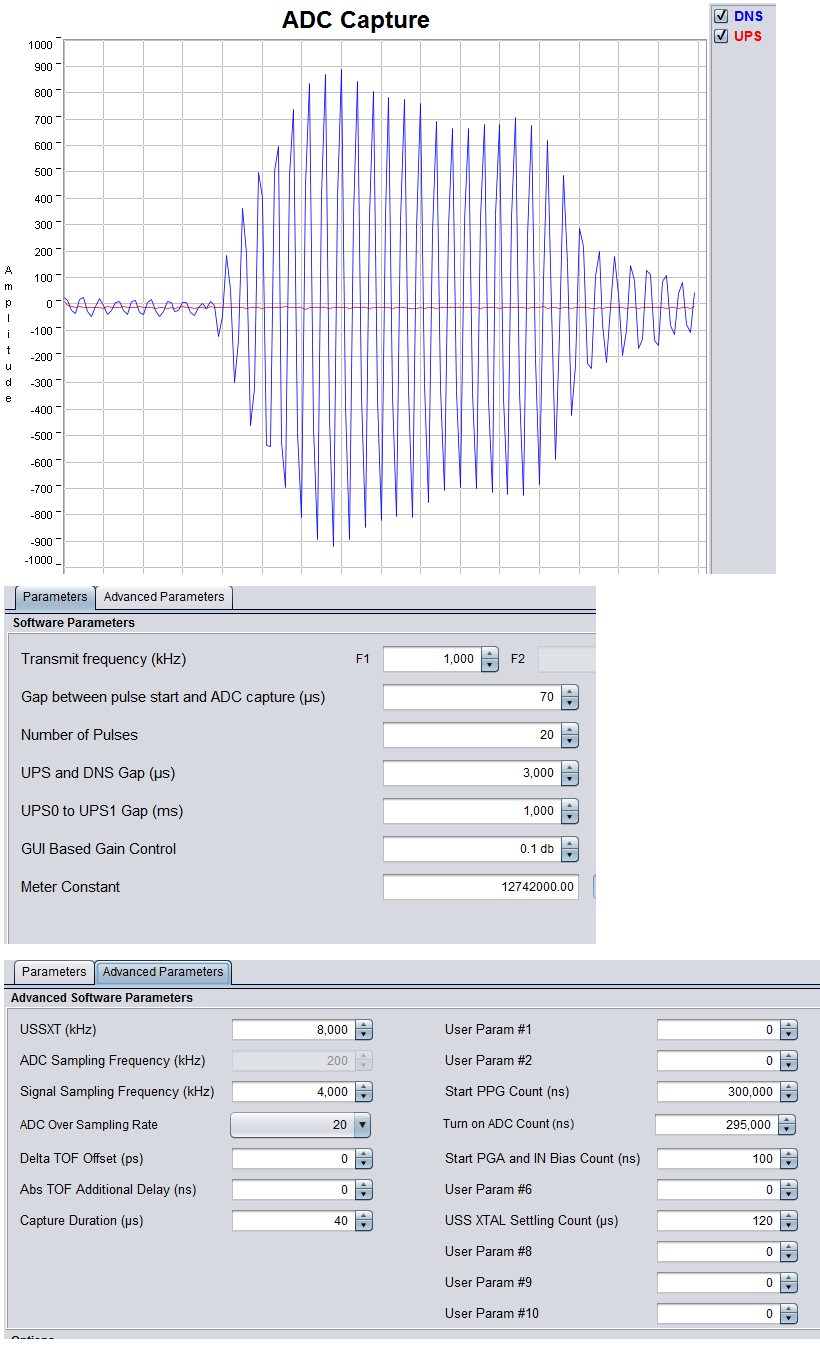This screenshot has height=1348, width=820.
Task: Adjust the User Param #1 stepper
Action: tap(789, 1030)
